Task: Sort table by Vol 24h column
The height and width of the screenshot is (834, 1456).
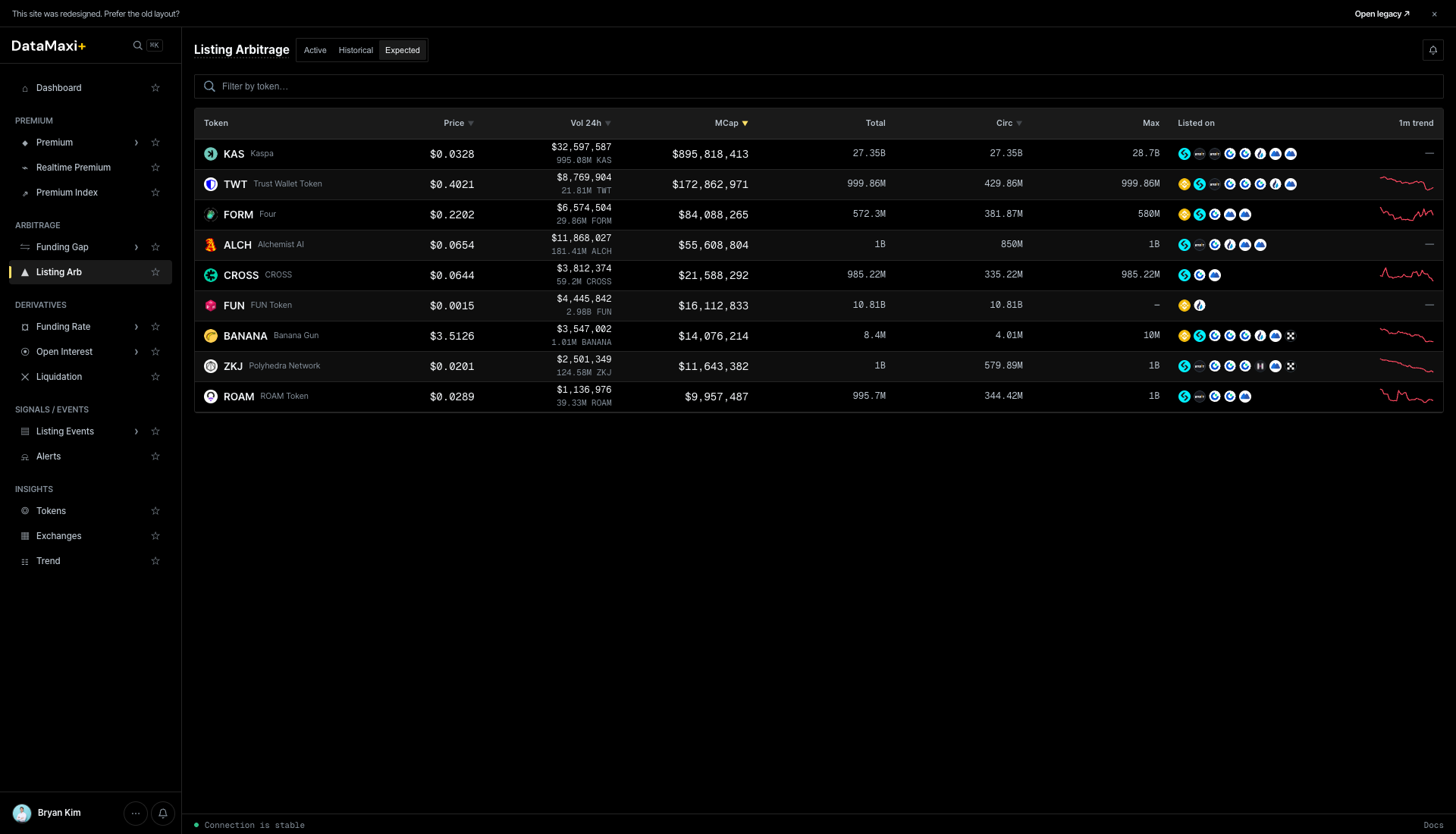Action: (x=591, y=123)
